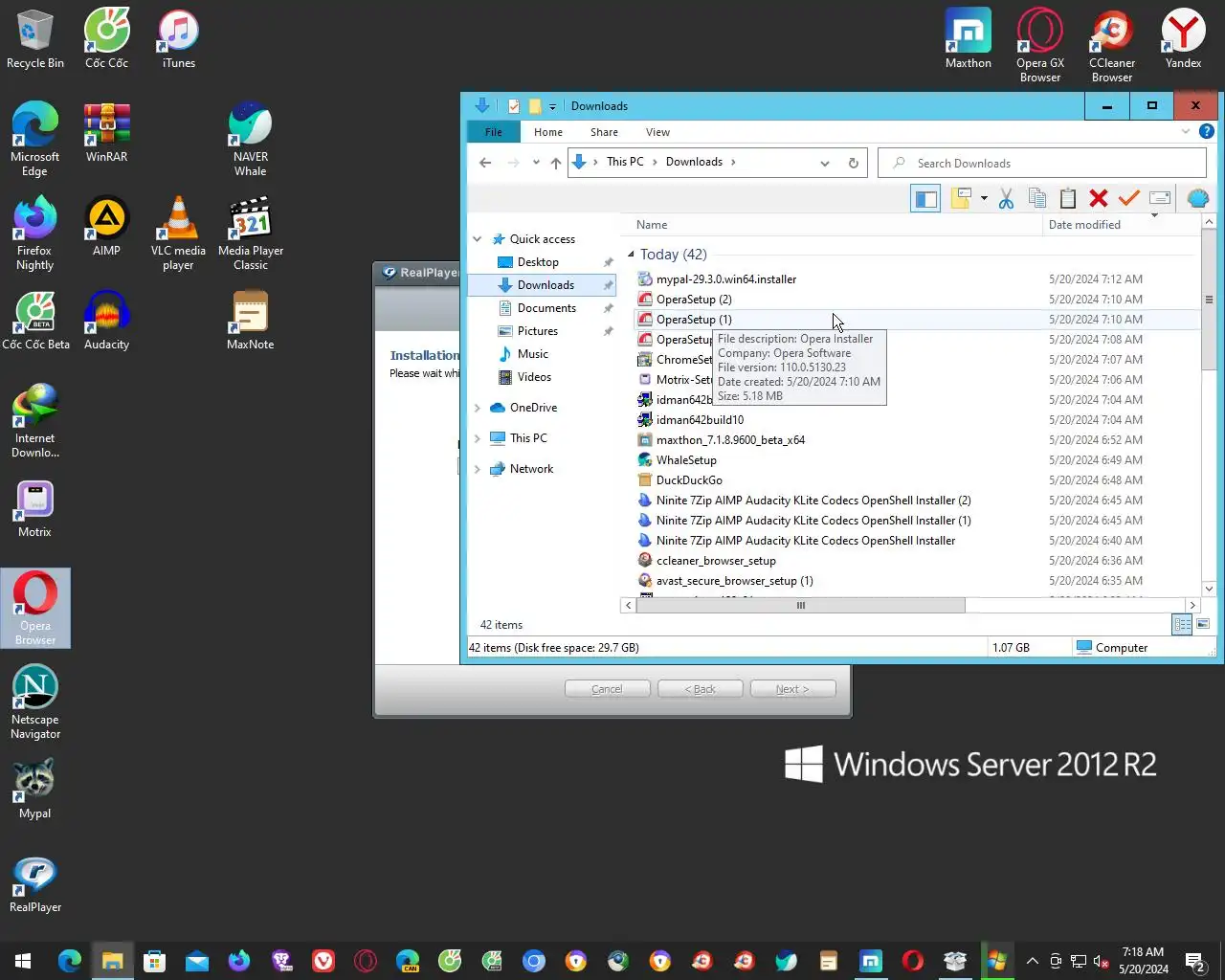Click the New Folder icon in title bar
This screenshot has width=1225, height=980.
pos(535,106)
